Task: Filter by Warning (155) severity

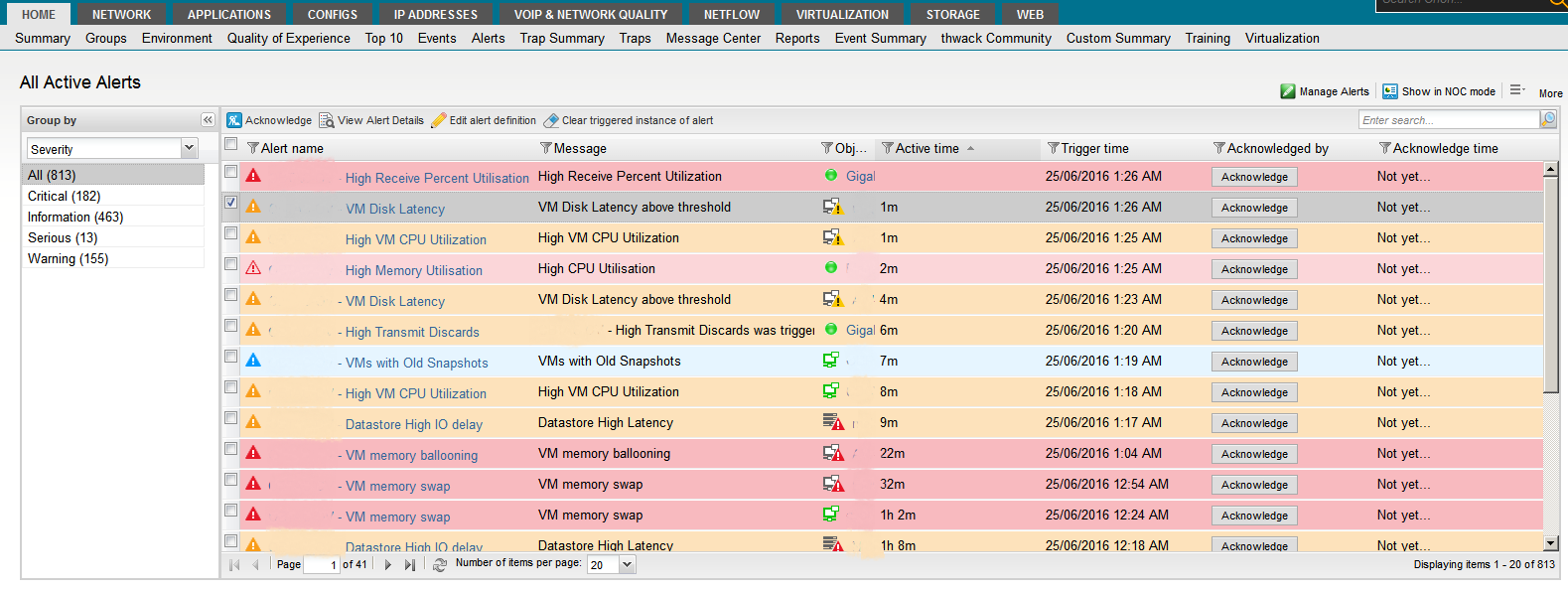Action: (x=113, y=258)
